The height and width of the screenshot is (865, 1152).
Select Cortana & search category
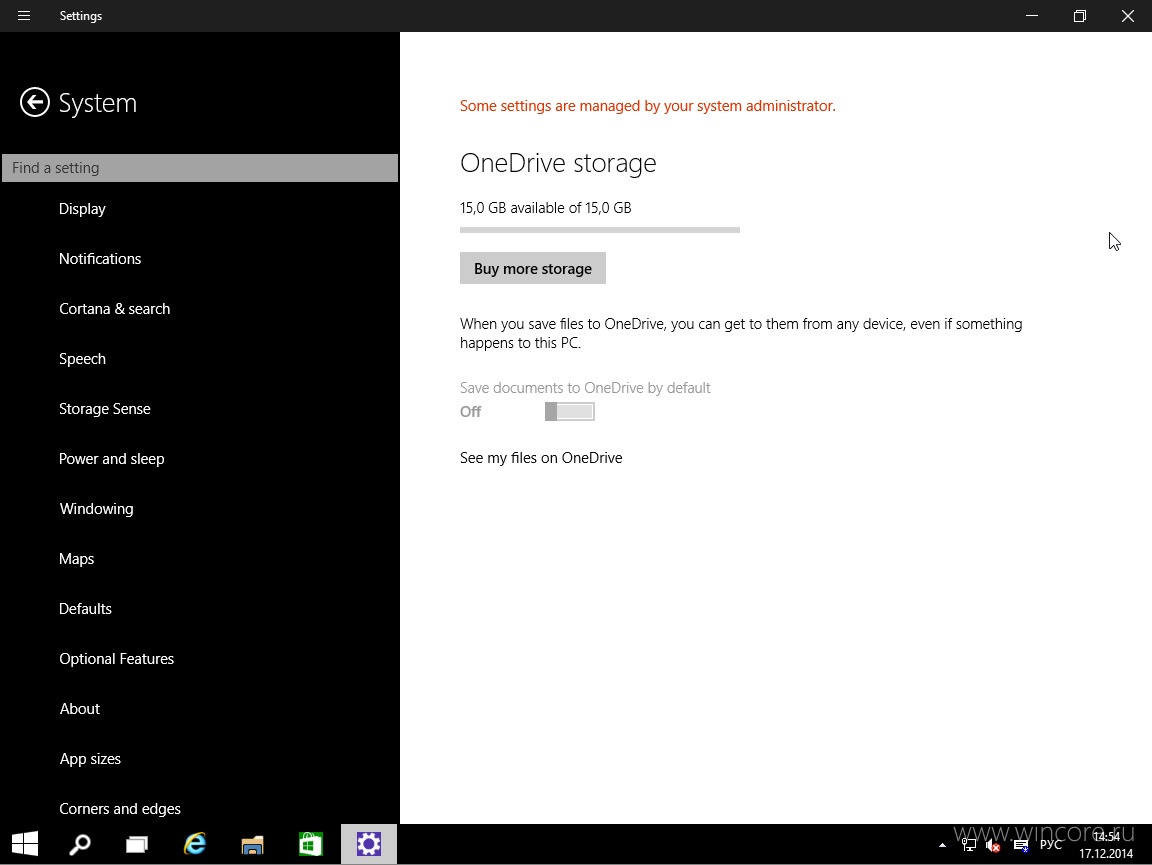(115, 309)
